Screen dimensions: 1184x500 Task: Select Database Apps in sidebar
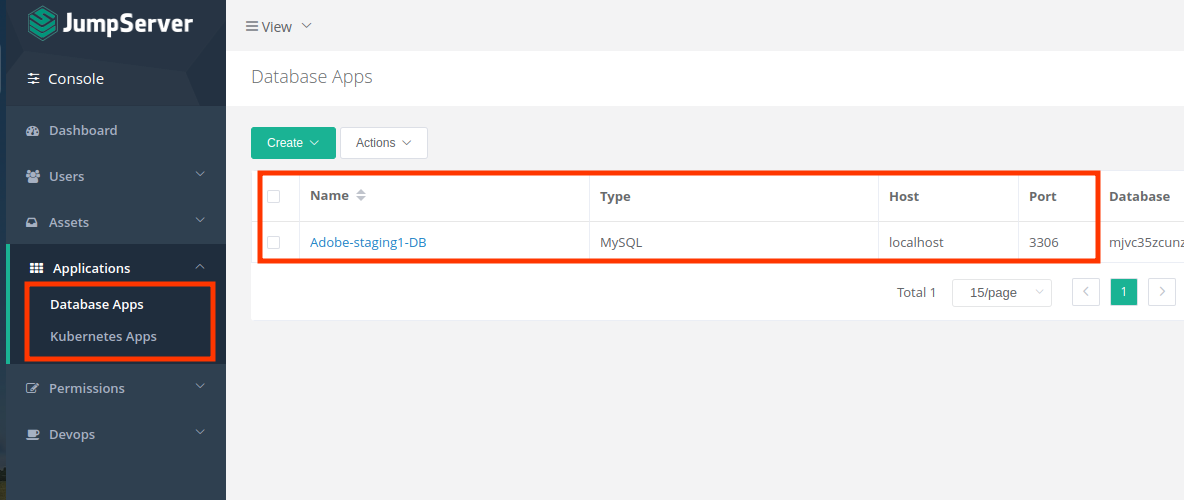pyautogui.click(x=97, y=305)
